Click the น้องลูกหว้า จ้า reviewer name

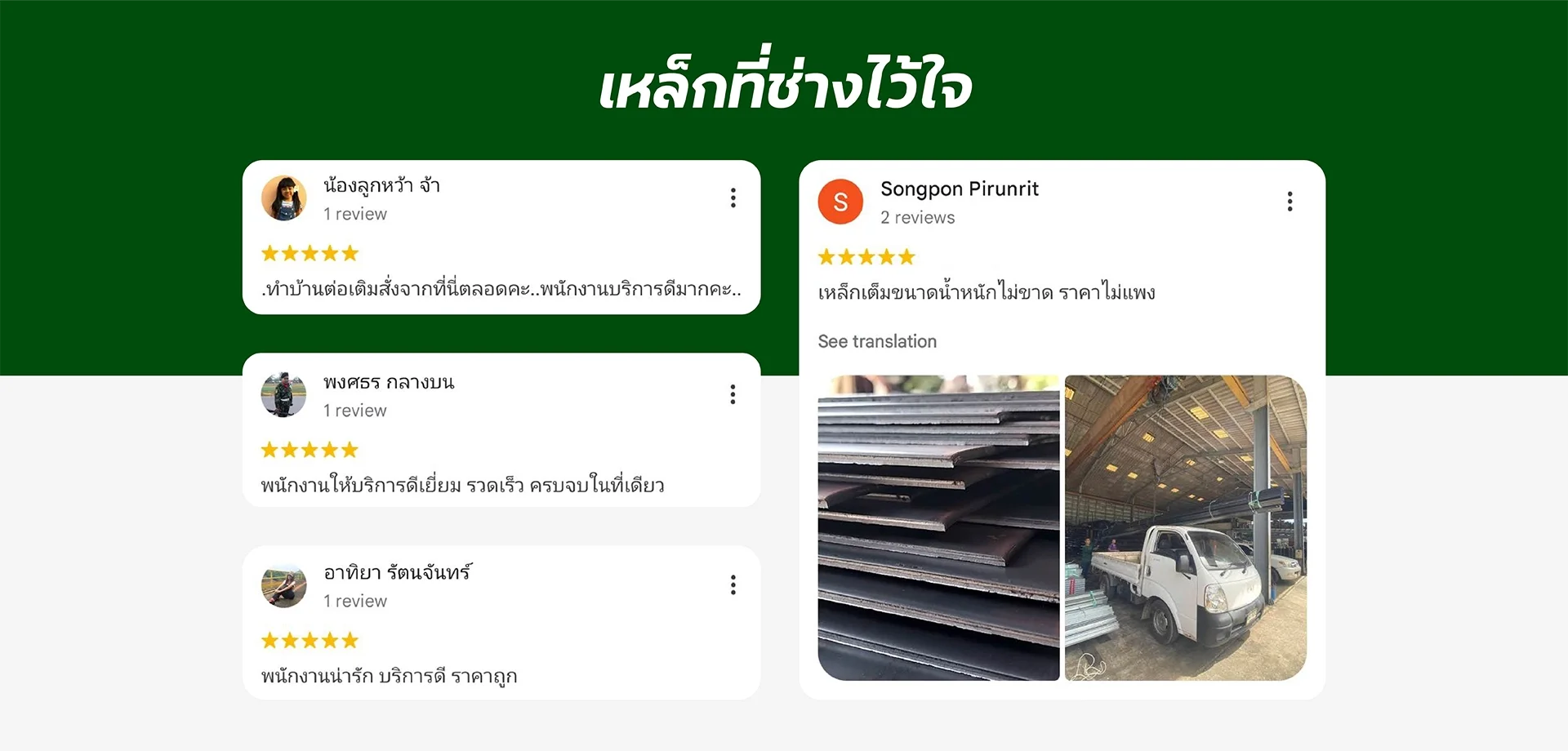tap(381, 185)
